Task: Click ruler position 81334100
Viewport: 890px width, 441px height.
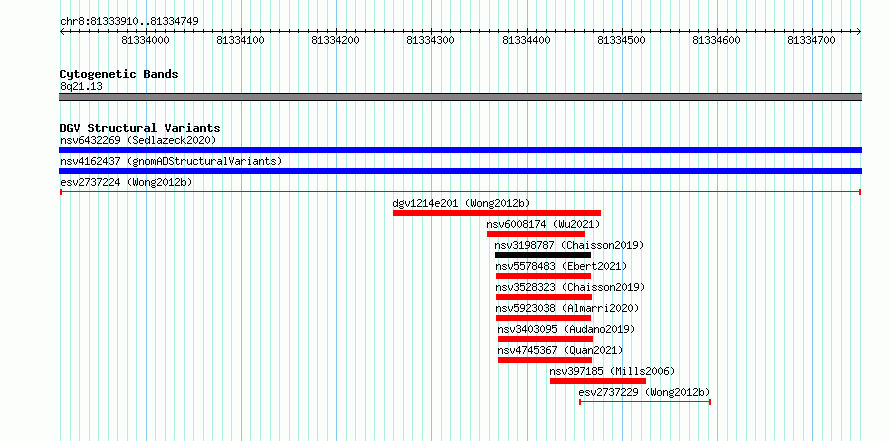Action: click(x=241, y=40)
